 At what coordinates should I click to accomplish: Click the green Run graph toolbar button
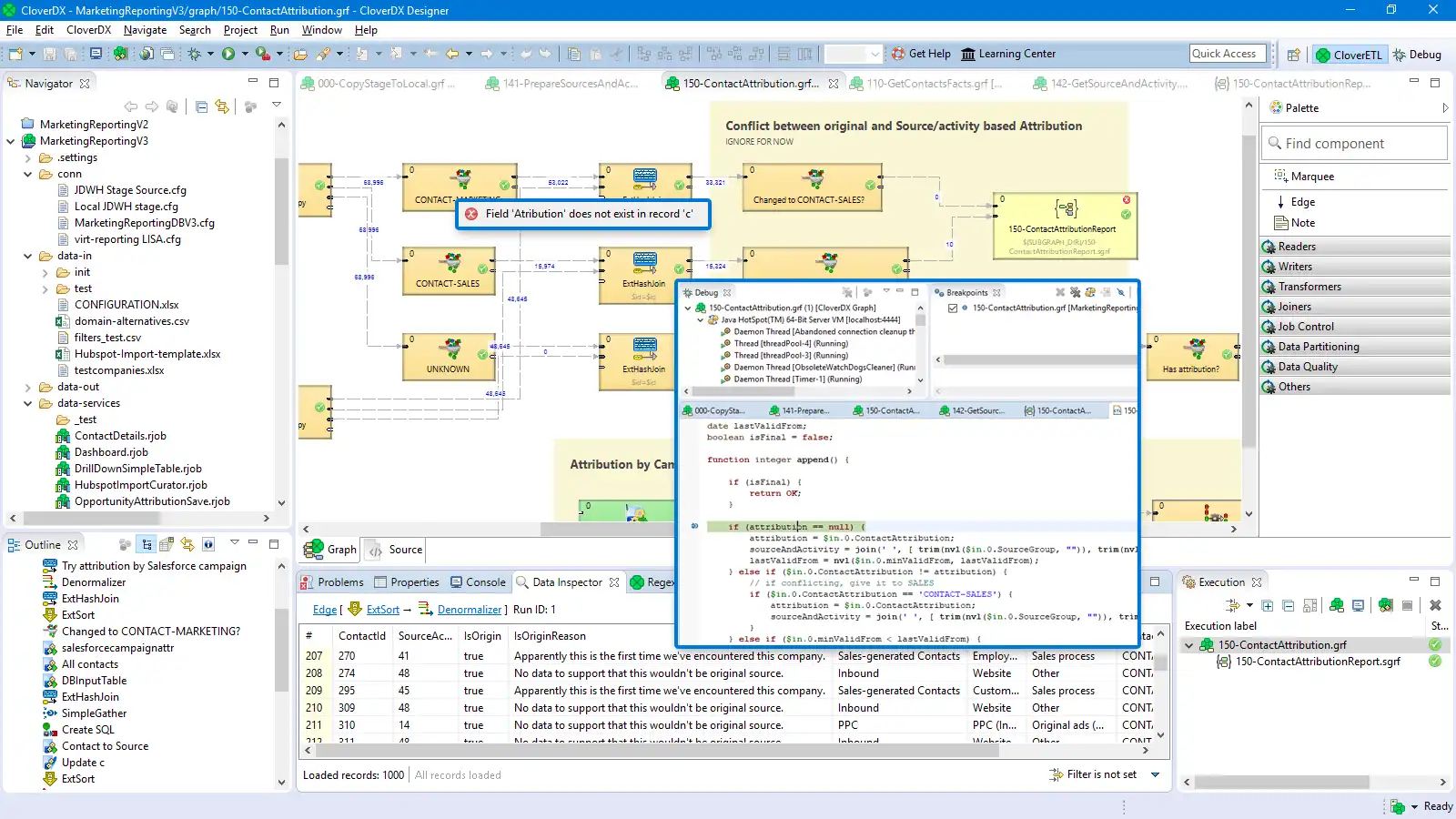click(x=228, y=55)
